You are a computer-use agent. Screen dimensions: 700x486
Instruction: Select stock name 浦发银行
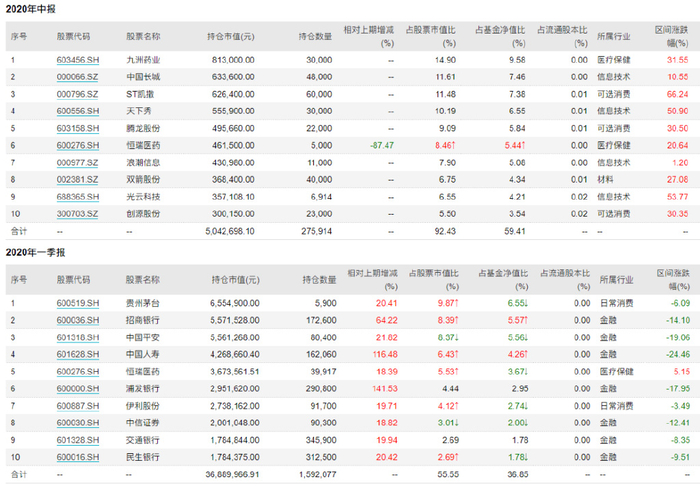pyautogui.click(x=142, y=389)
